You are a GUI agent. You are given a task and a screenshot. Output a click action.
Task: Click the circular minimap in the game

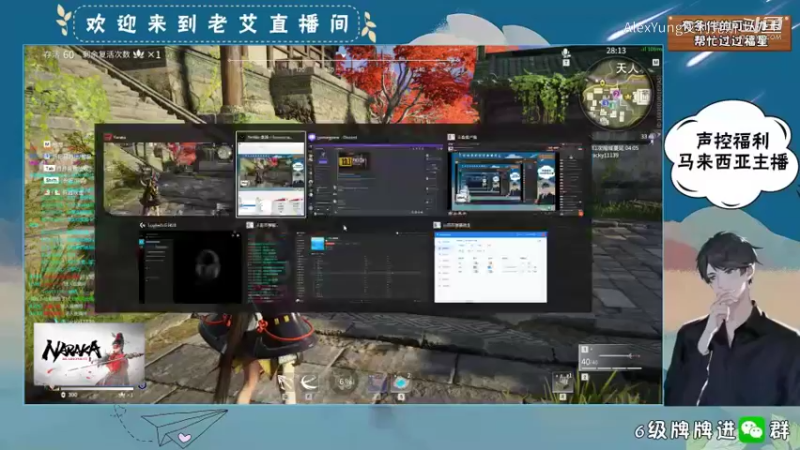coord(618,93)
